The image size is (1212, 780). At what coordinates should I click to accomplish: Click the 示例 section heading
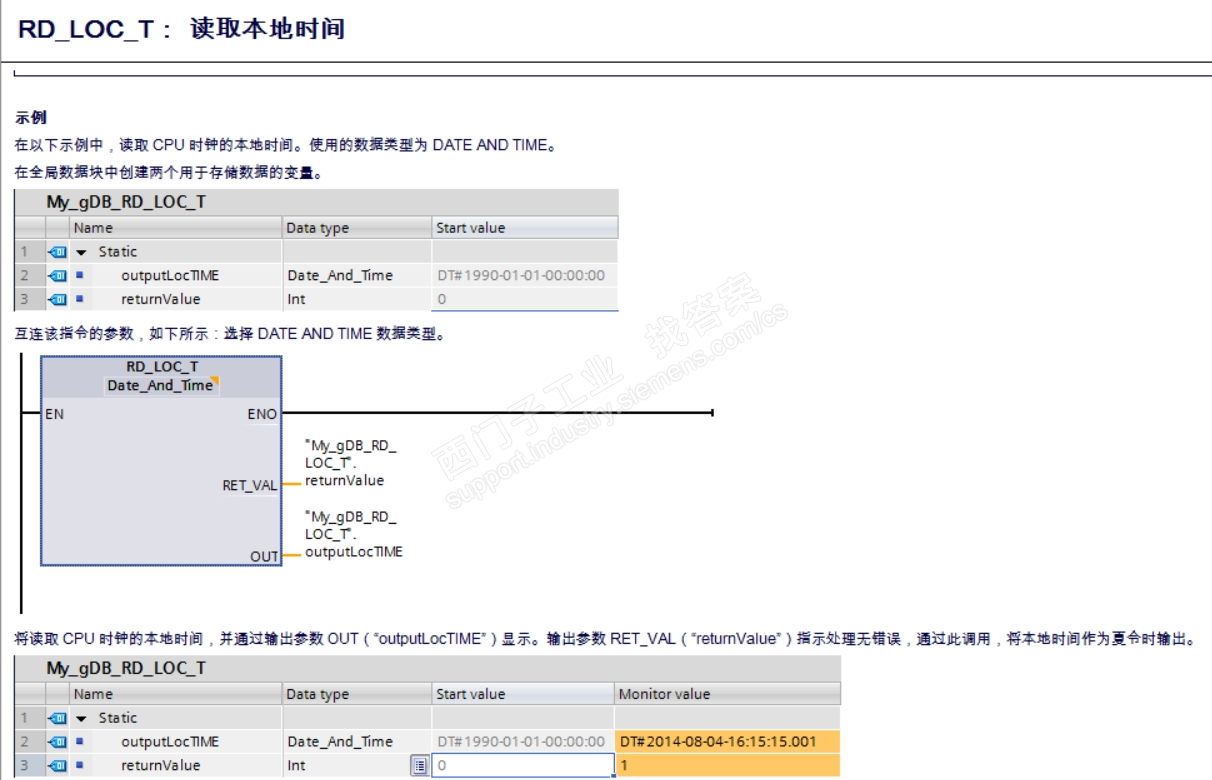31,118
